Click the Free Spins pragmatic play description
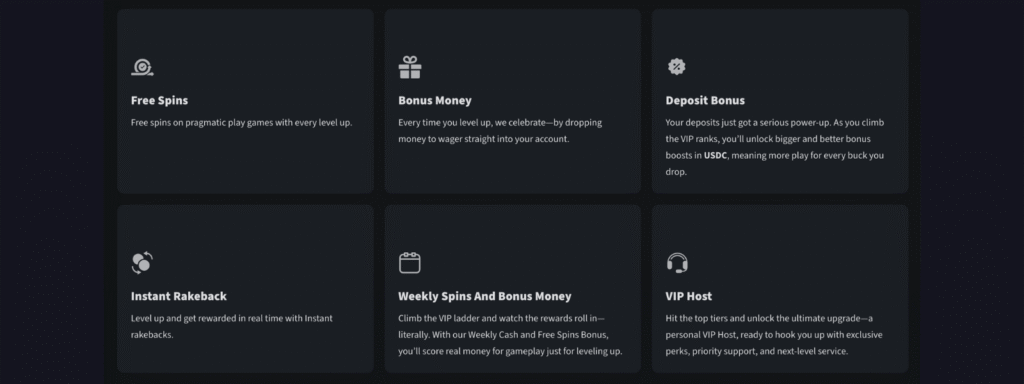1024x384 pixels. (242, 122)
